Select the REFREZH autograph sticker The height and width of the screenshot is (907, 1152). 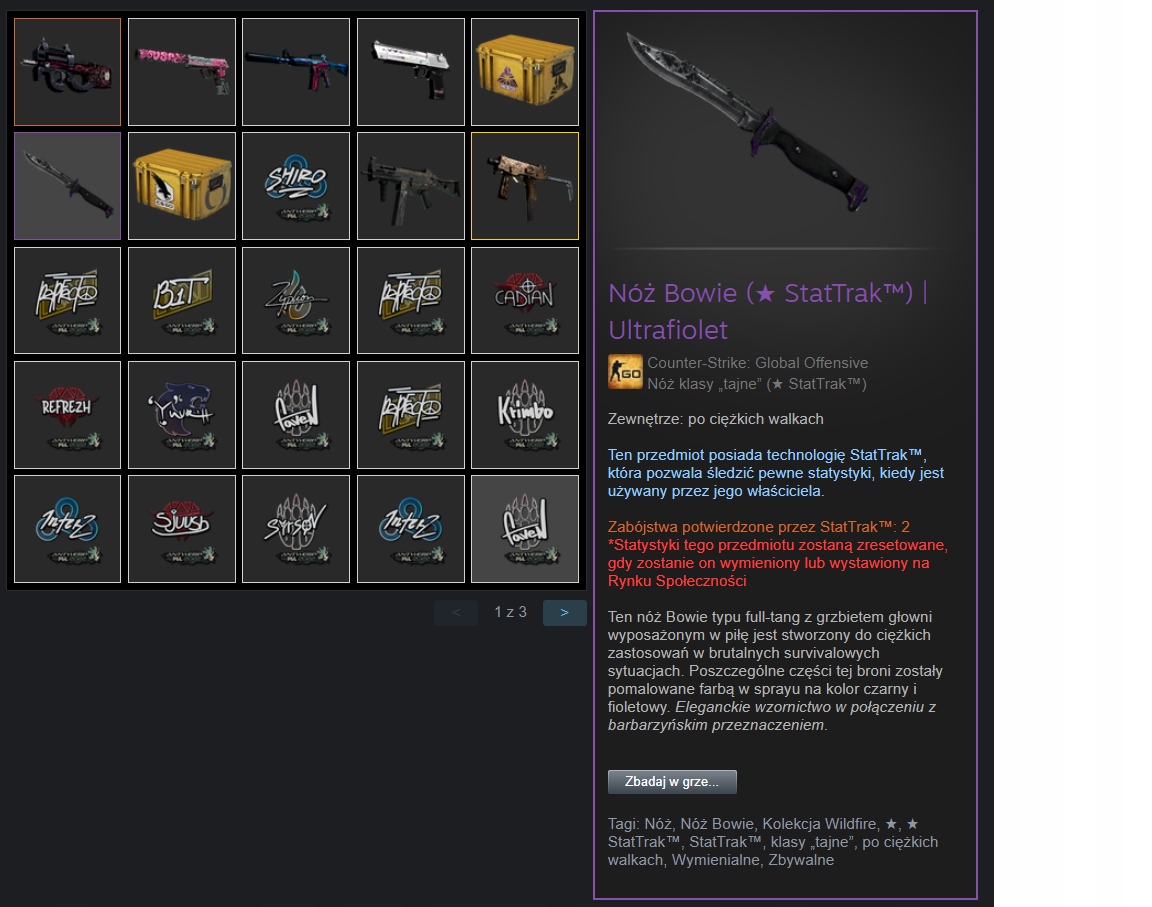(x=68, y=415)
